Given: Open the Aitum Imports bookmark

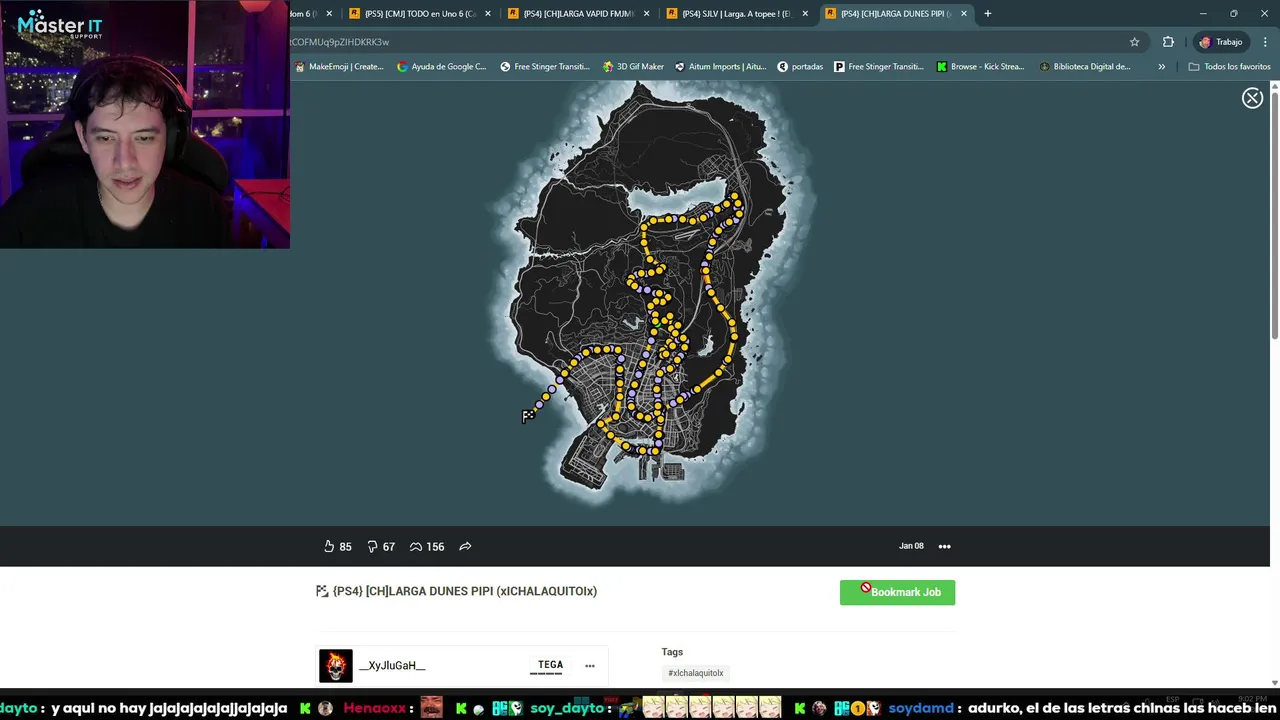Looking at the screenshot, I should coord(720,67).
